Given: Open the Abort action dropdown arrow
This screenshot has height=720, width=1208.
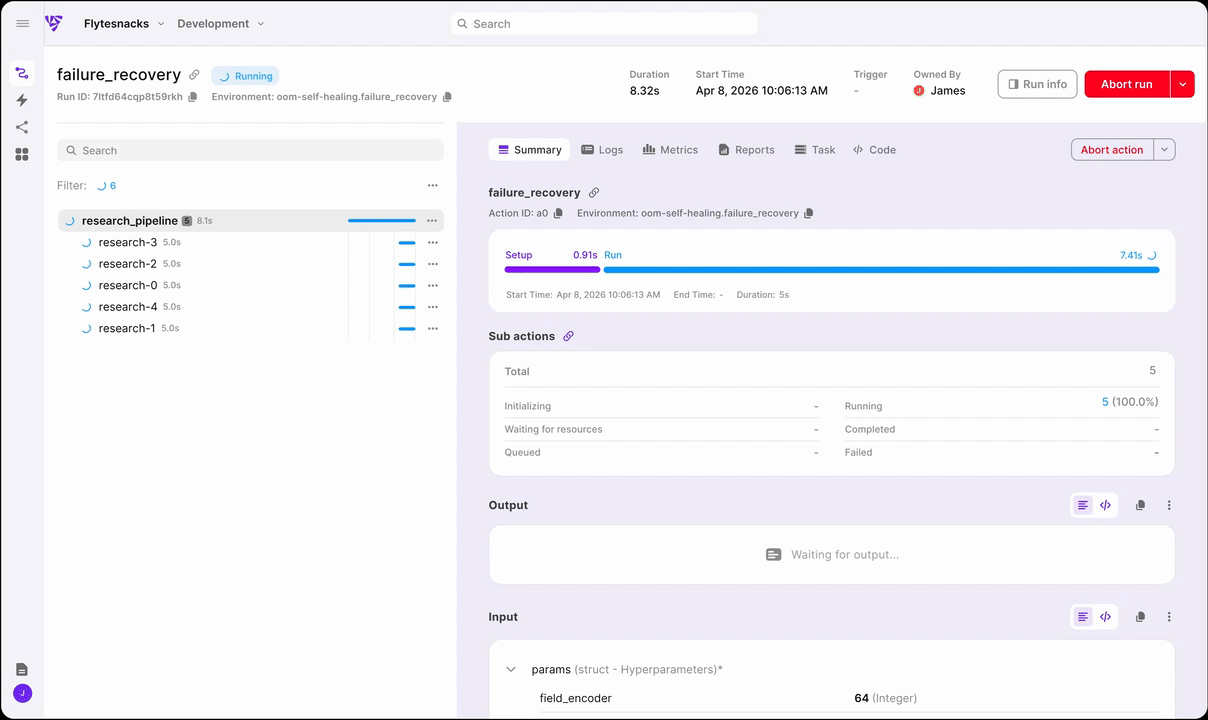Looking at the screenshot, I should click(x=1164, y=150).
